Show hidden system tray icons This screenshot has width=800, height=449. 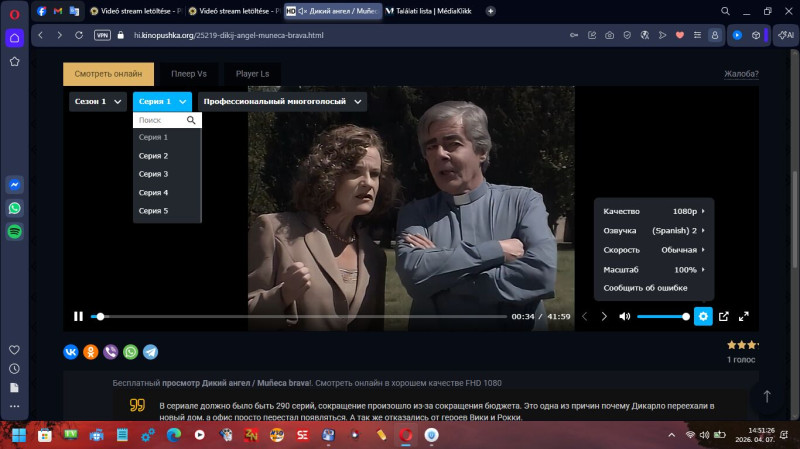(671, 435)
